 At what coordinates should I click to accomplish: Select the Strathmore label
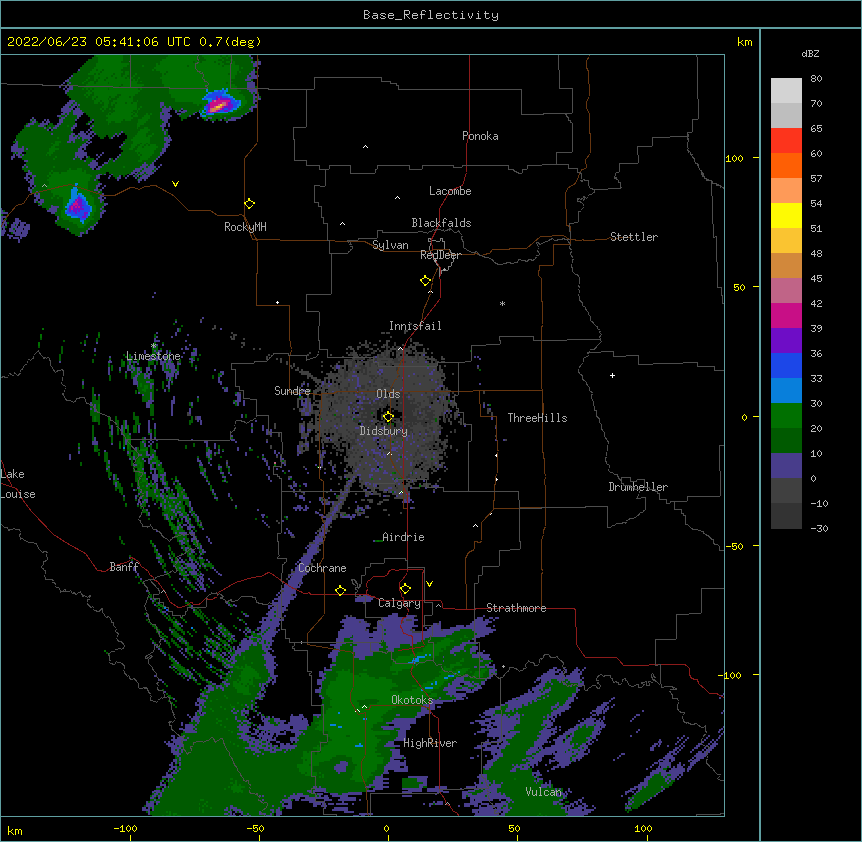516,608
